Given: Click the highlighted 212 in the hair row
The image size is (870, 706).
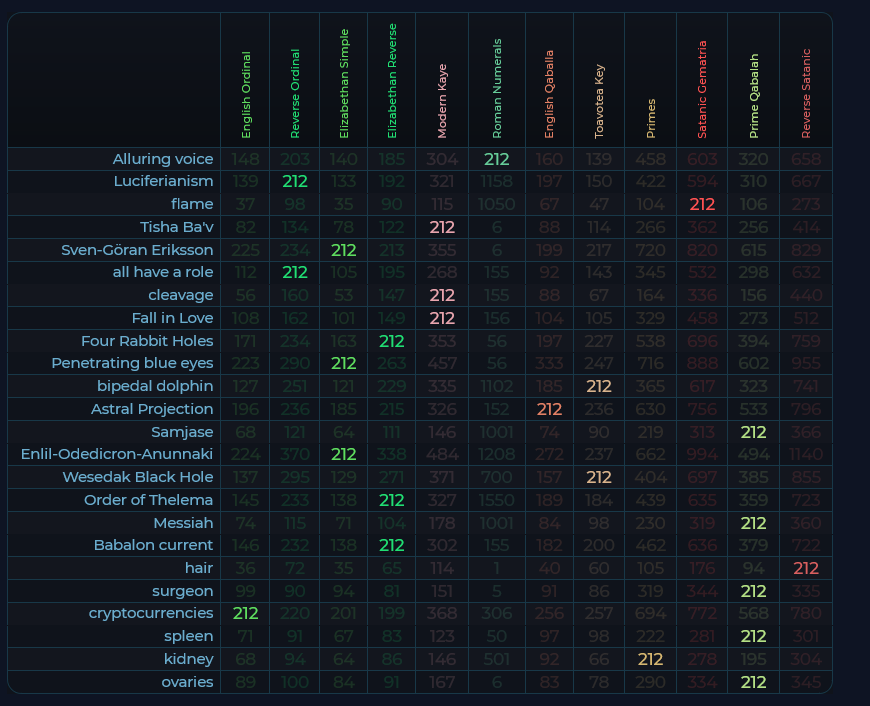Looking at the screenshot, I should coord(806,568).
